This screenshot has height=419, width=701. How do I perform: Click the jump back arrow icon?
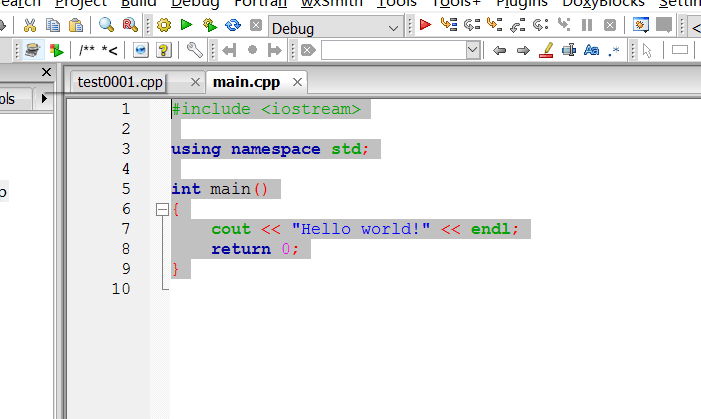click(229, 50)
